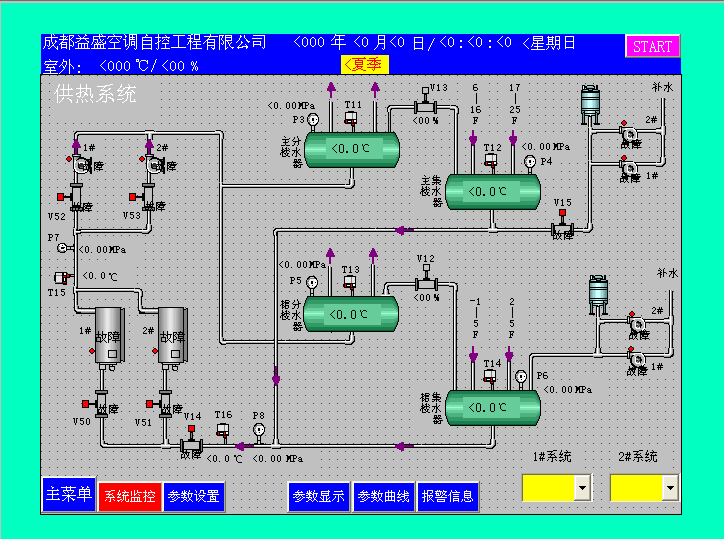Click the 供热系统 title
Viewport: 724px width, 539px height.
[95, 94]
